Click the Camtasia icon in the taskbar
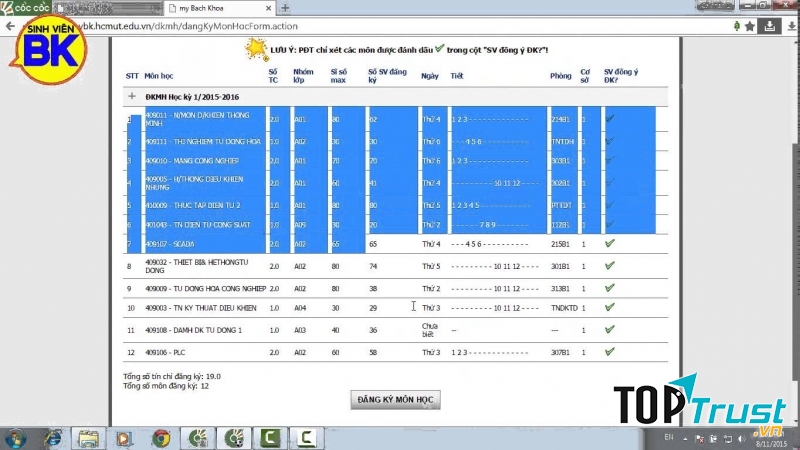Viewport: 800px width, 450px height. click(x=267, y=437)
